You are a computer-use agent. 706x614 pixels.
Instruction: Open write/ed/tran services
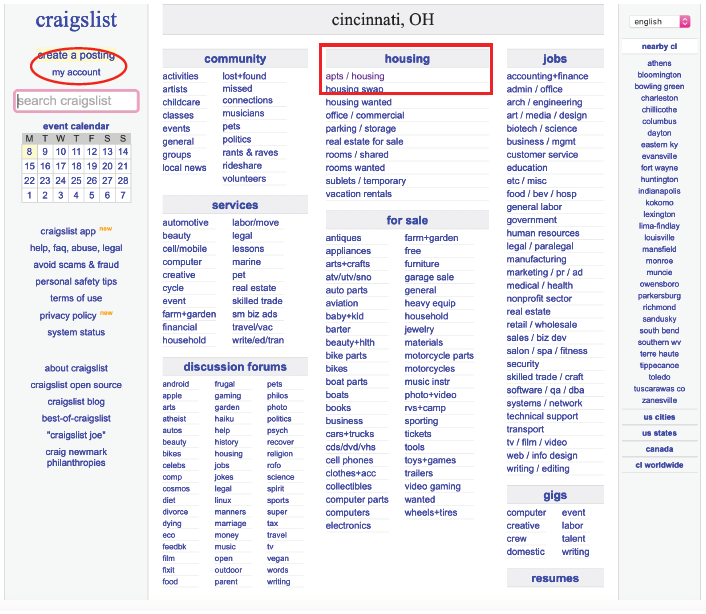(x=258, y=340)
